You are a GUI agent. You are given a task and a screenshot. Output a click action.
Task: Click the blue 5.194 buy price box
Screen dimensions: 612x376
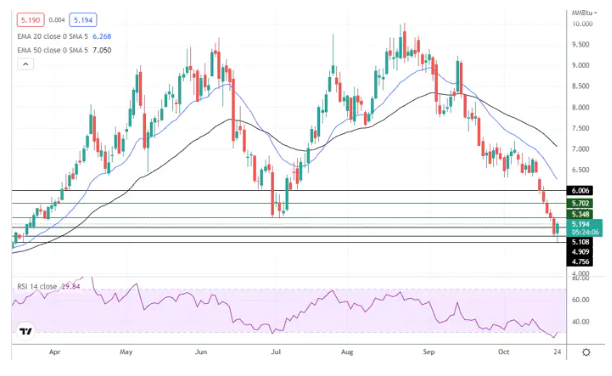click(x=83, y=20)
